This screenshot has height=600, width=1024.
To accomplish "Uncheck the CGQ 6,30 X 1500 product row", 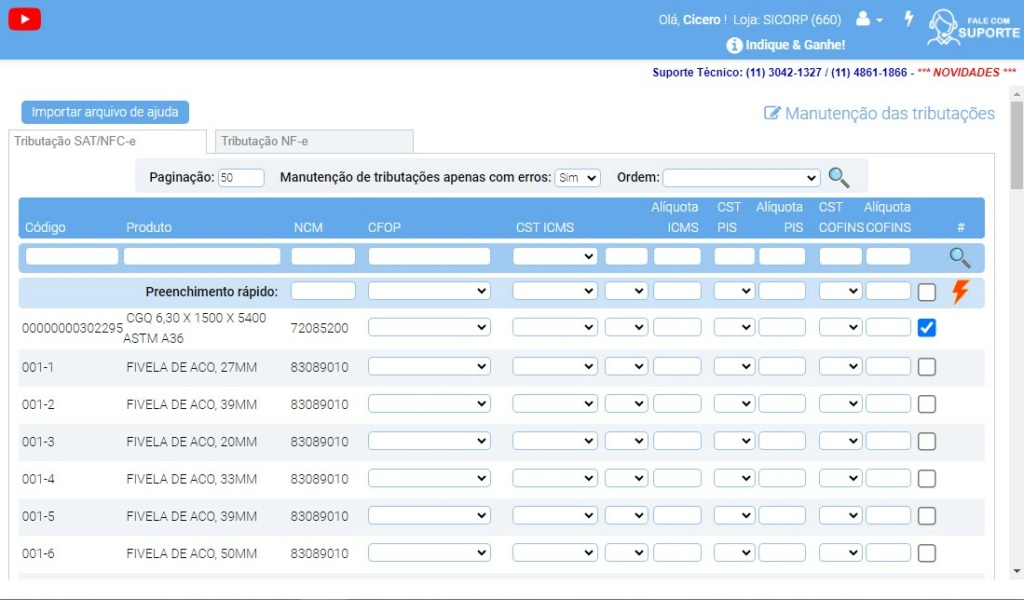I will click(926, 327).
